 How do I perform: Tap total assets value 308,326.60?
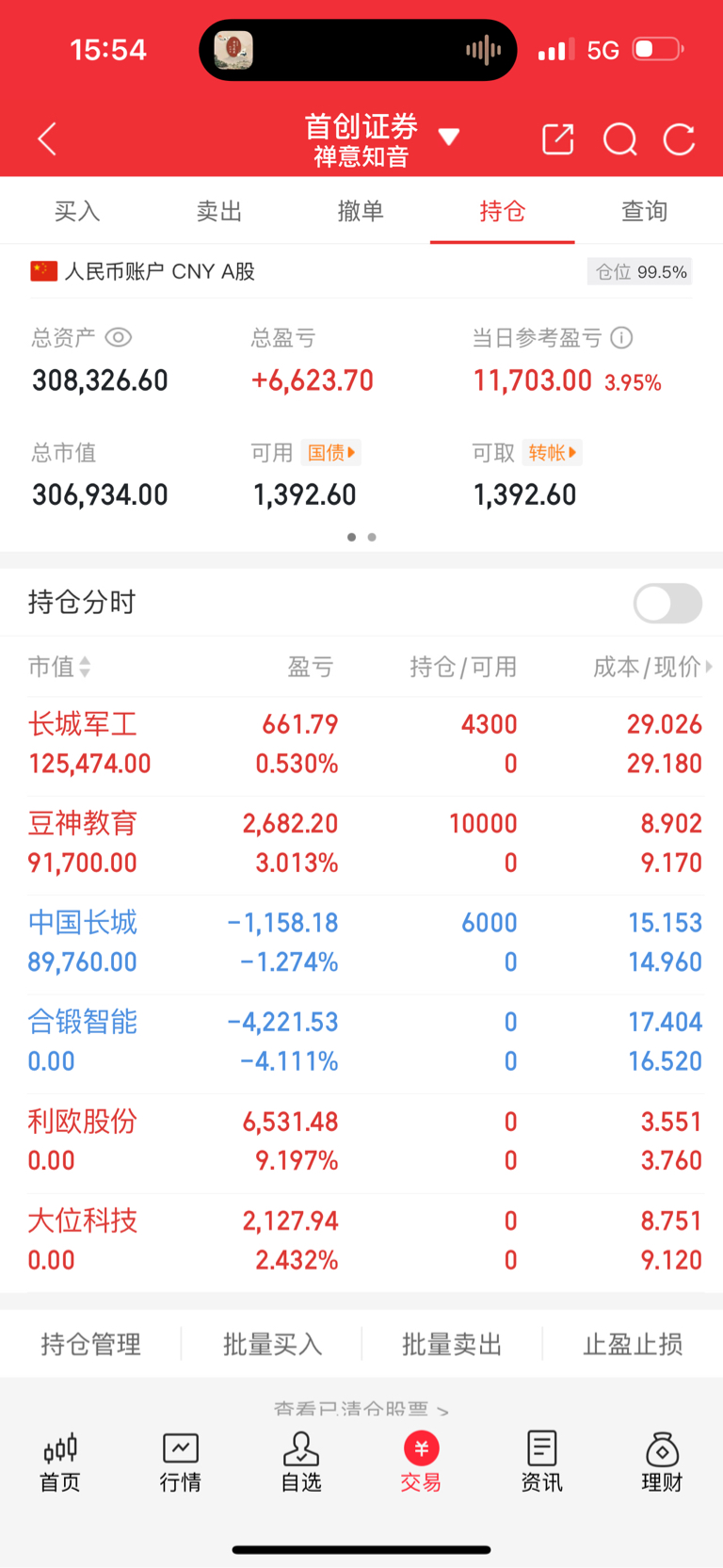[100, 380]
